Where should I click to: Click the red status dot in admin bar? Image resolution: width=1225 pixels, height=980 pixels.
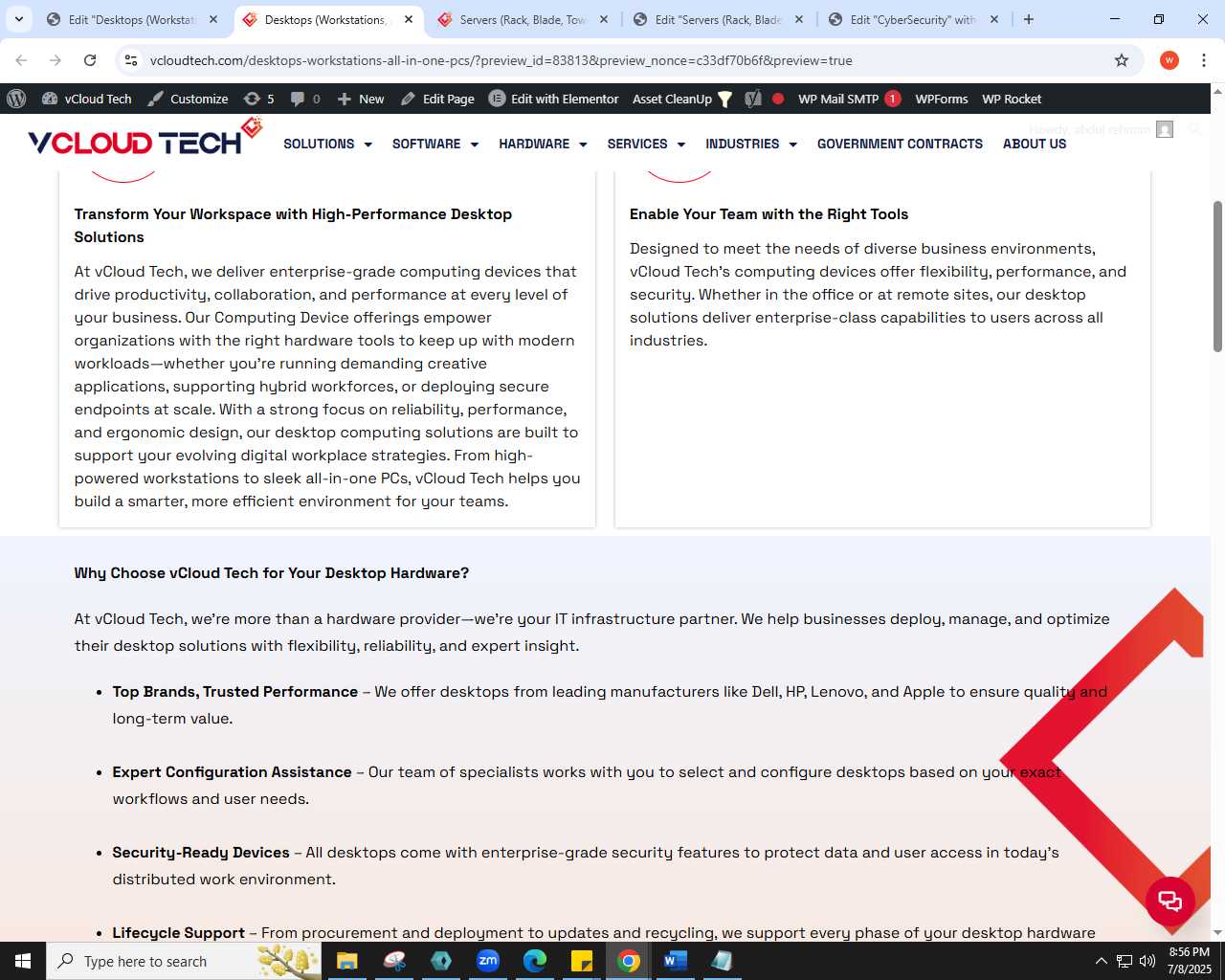coord(778,99)
